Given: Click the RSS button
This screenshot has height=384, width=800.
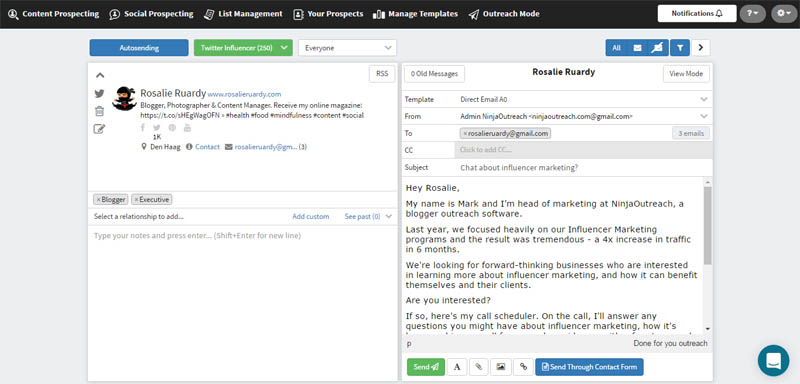Looking at the screenshot, I should pos(382,73).
